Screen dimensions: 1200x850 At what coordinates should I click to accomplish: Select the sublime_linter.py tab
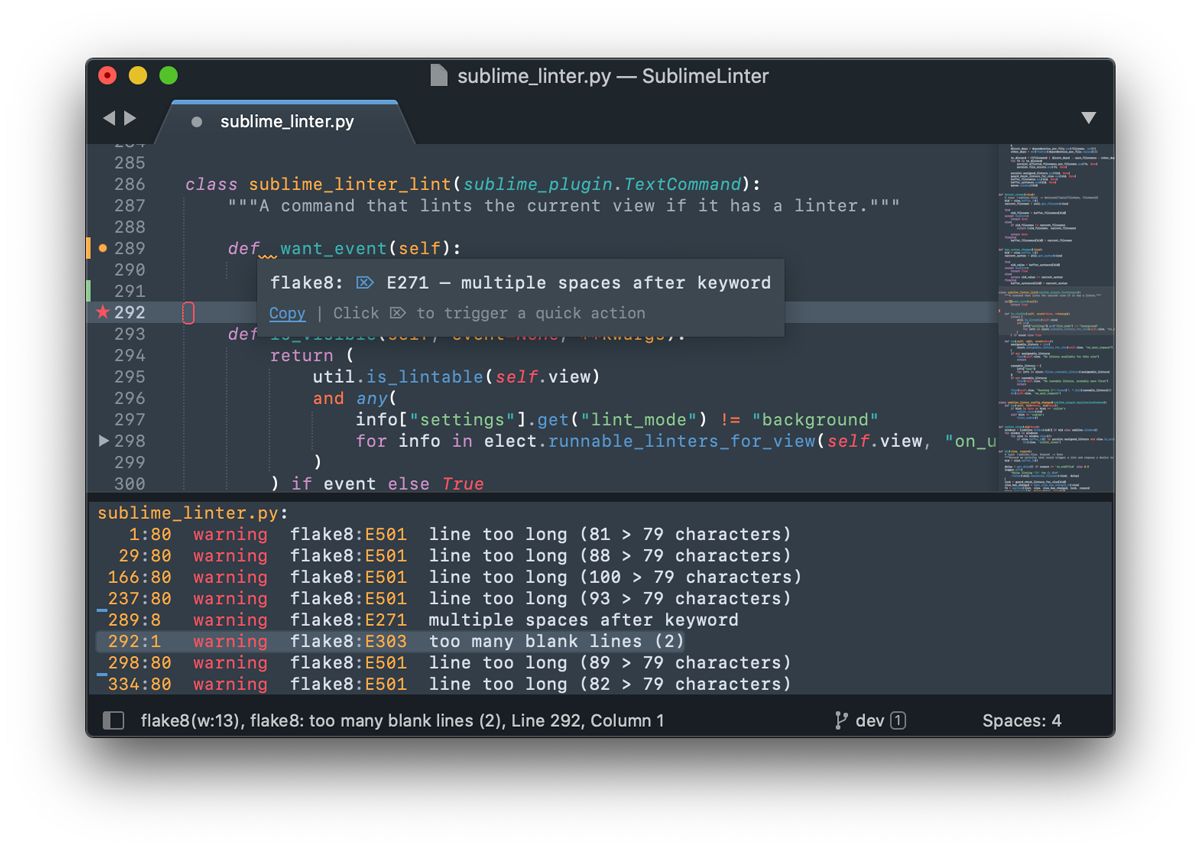287,122
